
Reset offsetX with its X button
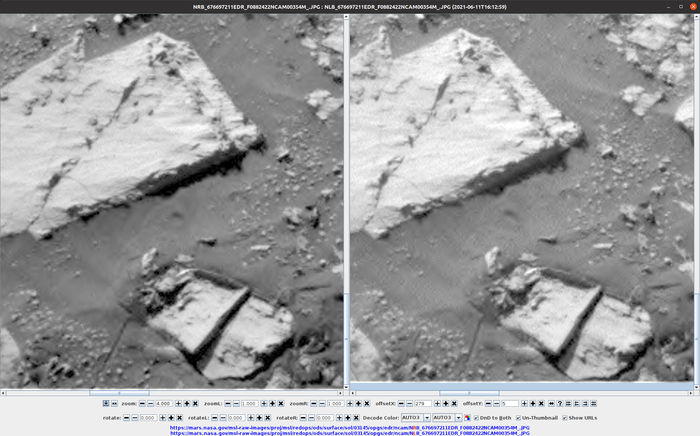[x=454, y=403]
